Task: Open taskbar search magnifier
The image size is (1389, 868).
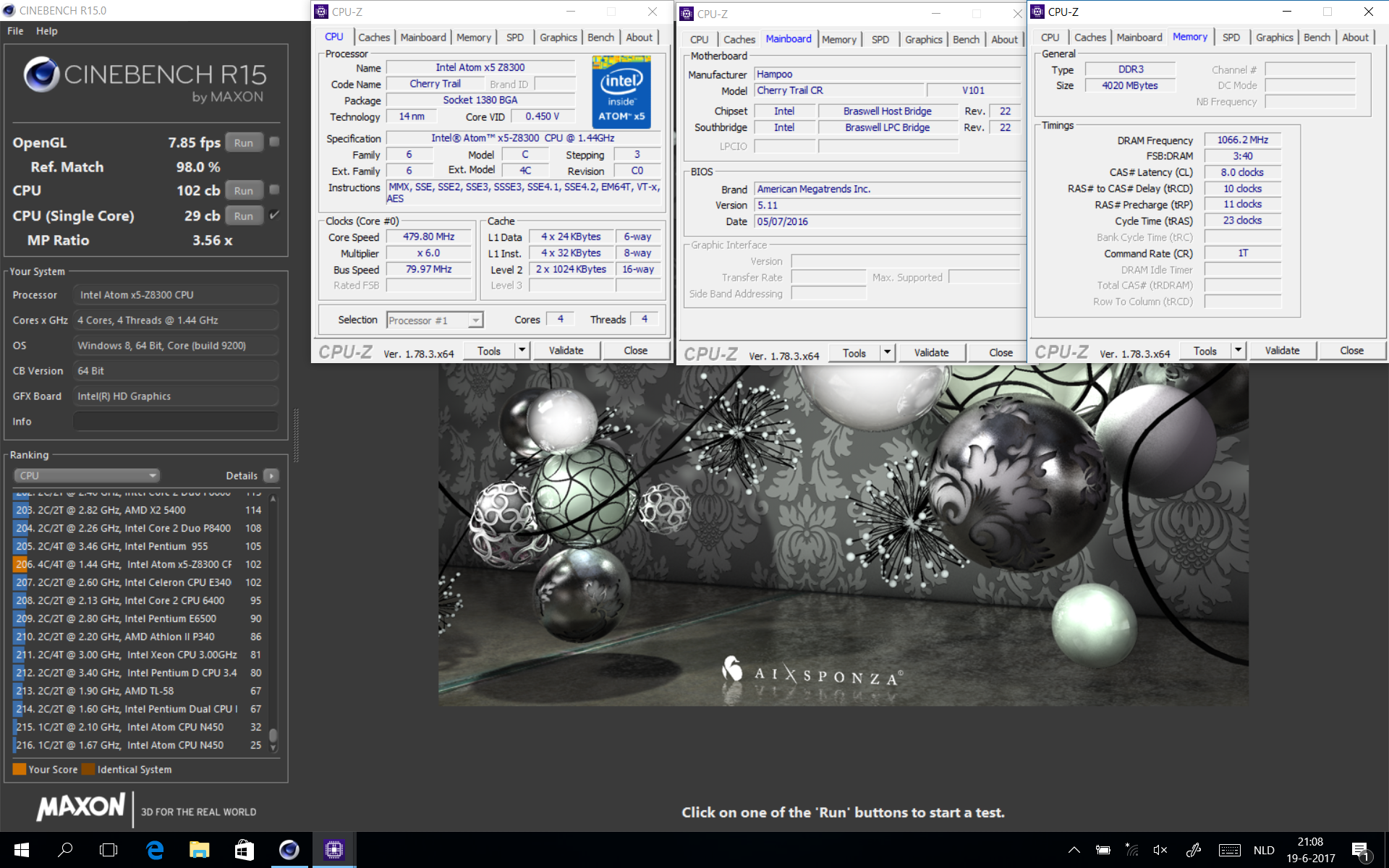Action: 65,850
